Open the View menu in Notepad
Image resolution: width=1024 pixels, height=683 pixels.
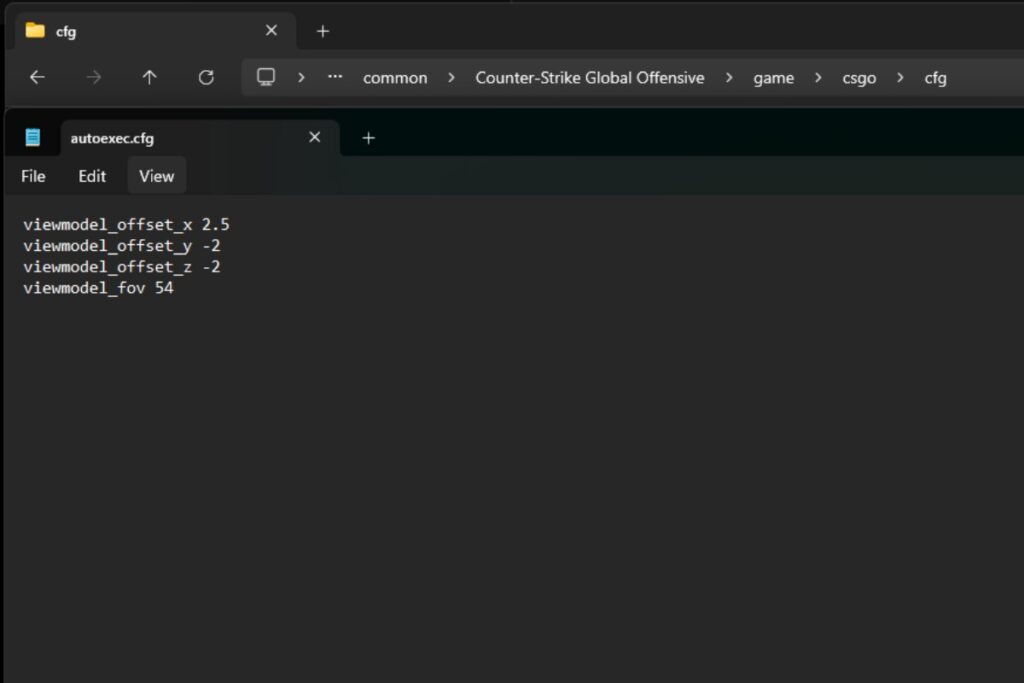(156, 176)
